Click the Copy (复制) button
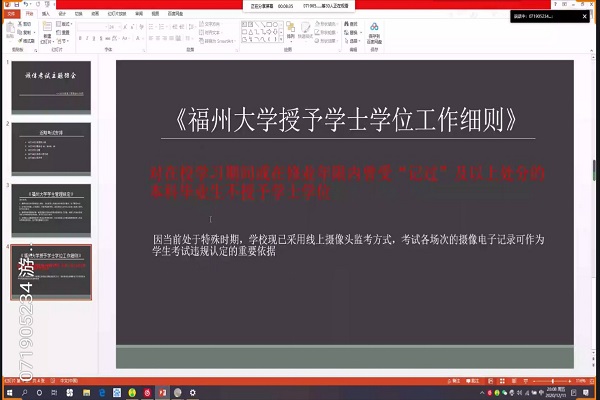Screen dimensions: 600x400 point(26,32)
